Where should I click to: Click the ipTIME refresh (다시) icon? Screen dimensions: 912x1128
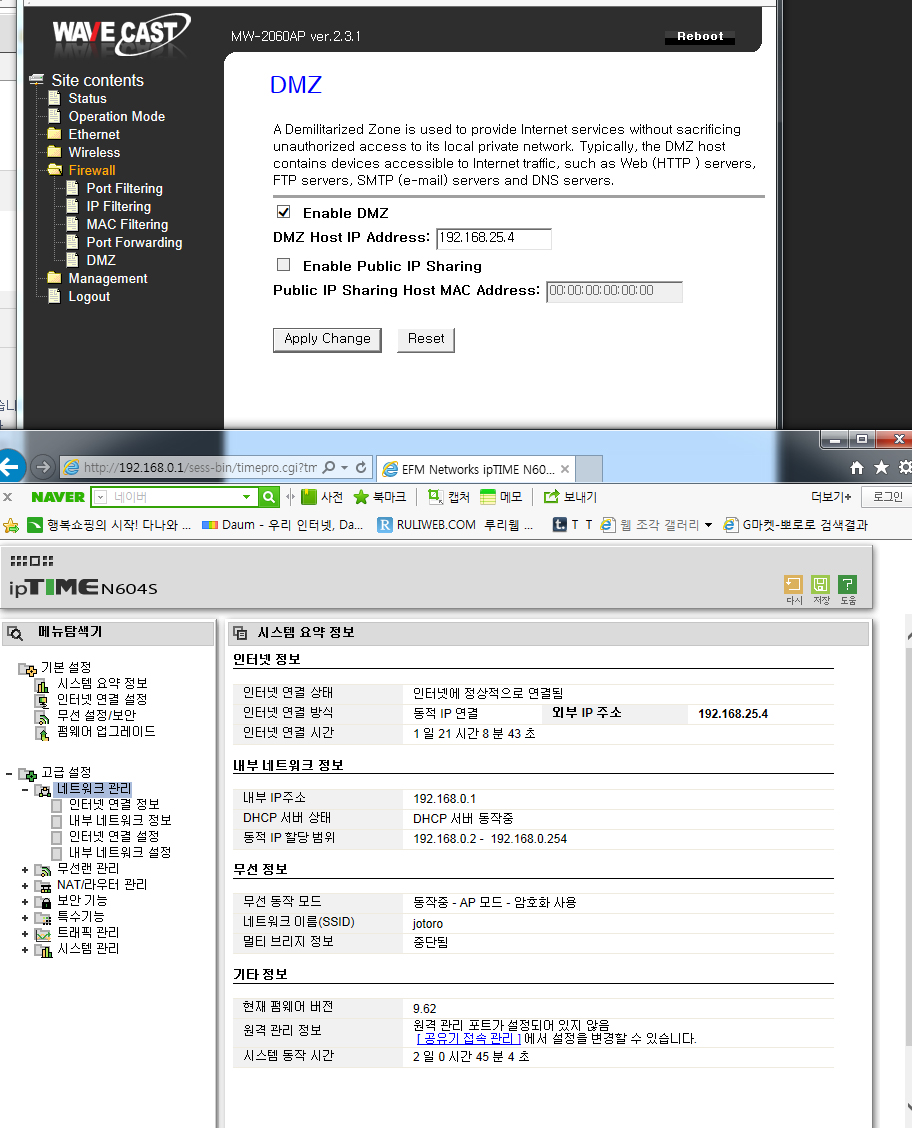click(x=793, y=584)
